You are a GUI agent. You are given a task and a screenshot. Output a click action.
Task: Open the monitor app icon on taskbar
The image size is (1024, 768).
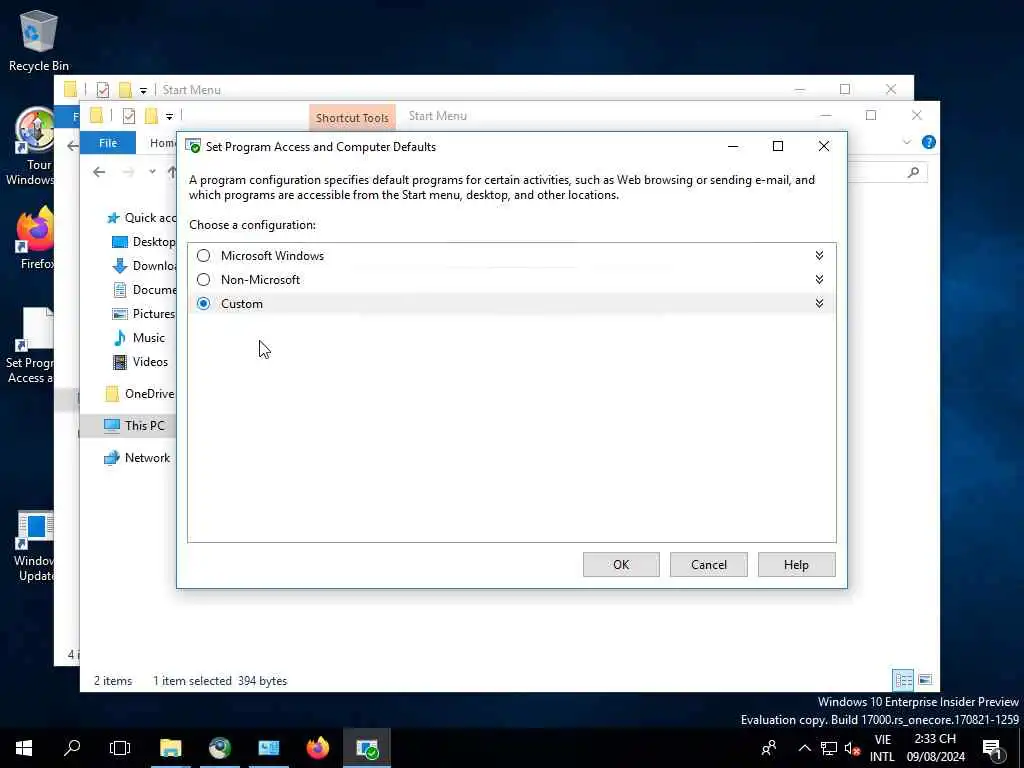268,748
